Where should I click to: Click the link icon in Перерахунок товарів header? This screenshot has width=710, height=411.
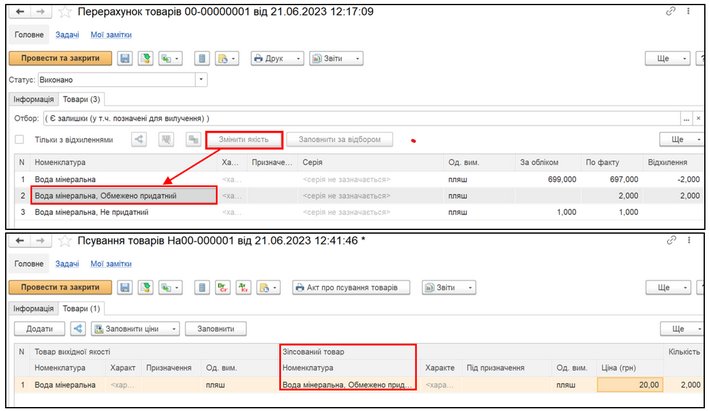point(669,13)
